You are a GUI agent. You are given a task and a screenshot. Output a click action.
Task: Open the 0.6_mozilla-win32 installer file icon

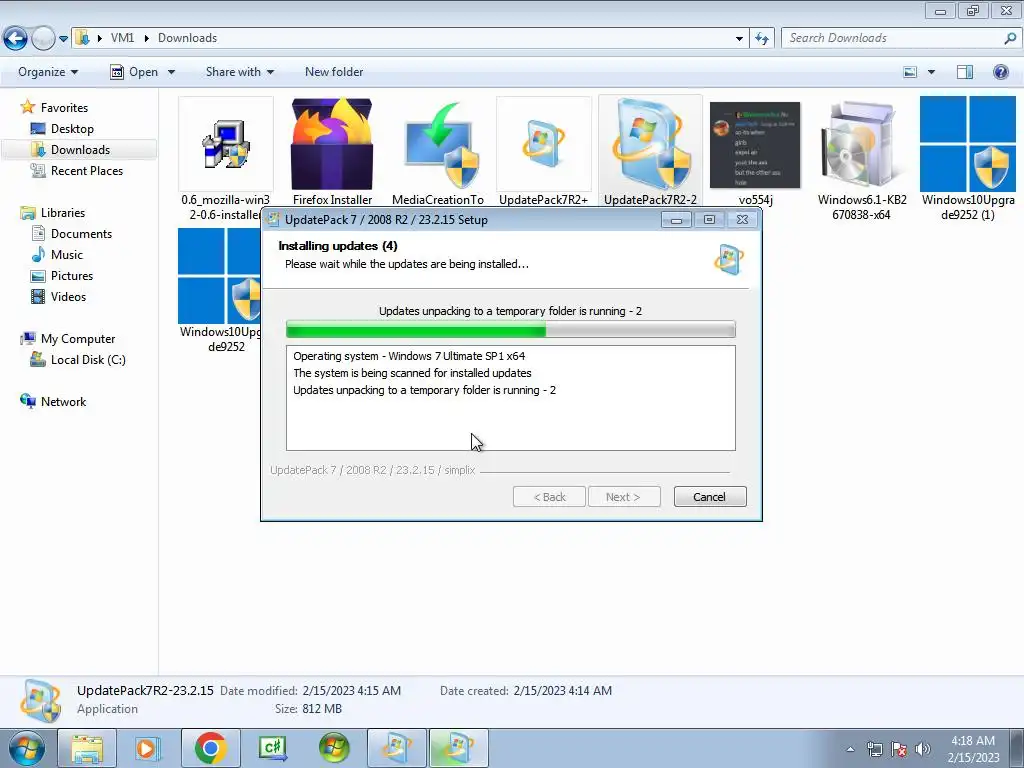[x=225, y=144]
